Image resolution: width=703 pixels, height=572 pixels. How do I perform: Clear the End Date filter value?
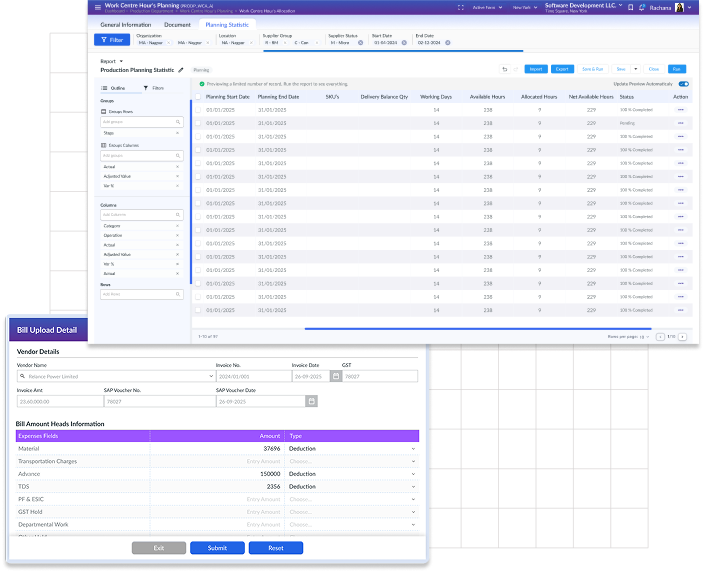pyautogui.click(x=447, y=43)
